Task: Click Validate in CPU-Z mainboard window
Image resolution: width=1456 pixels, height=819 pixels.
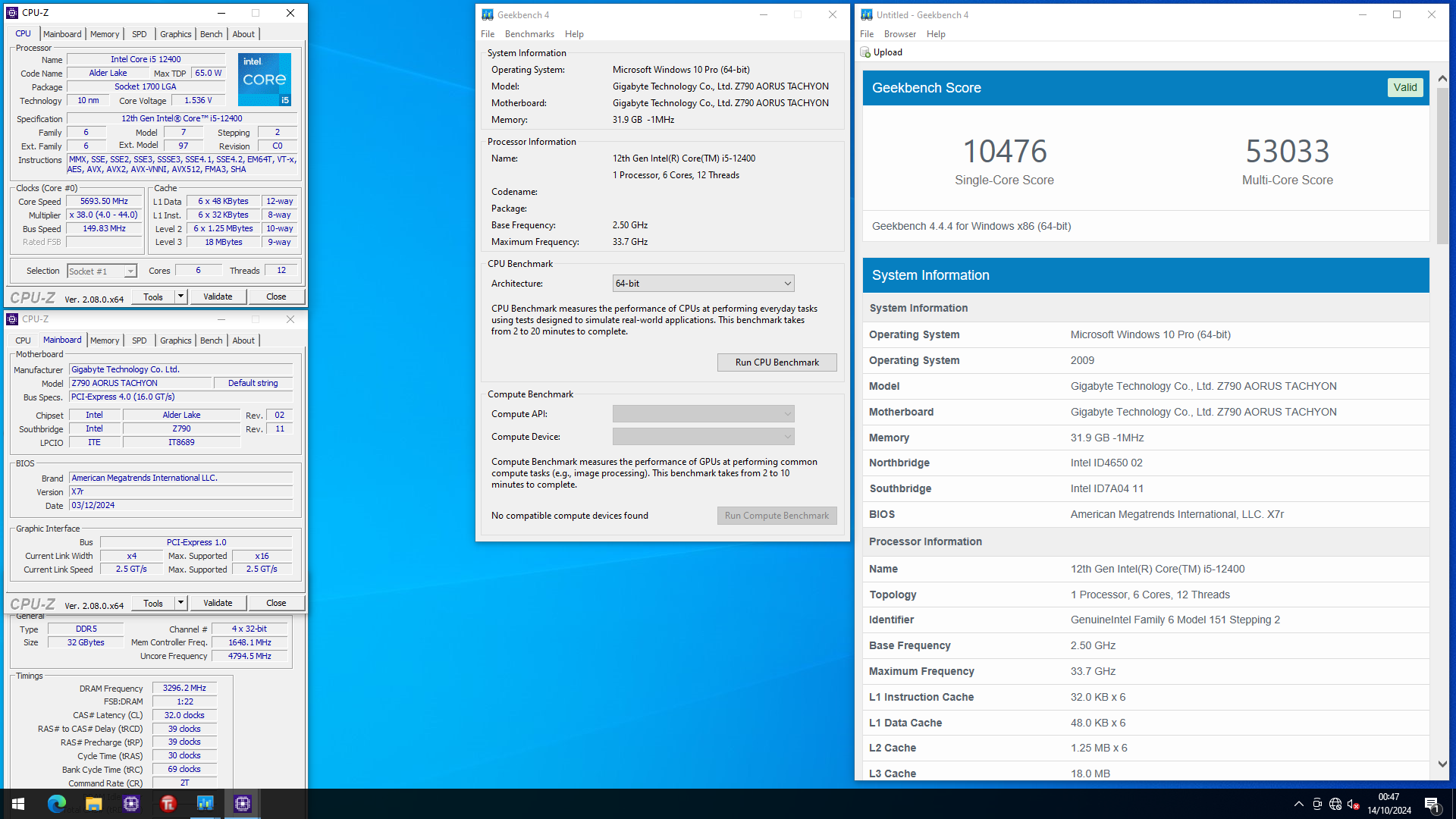Action: click(218, 603)
